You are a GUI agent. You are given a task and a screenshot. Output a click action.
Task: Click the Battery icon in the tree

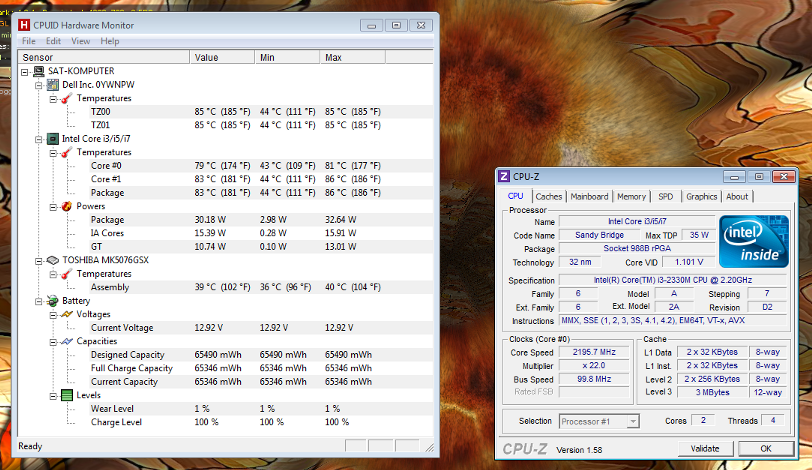[x=53, y=301]
